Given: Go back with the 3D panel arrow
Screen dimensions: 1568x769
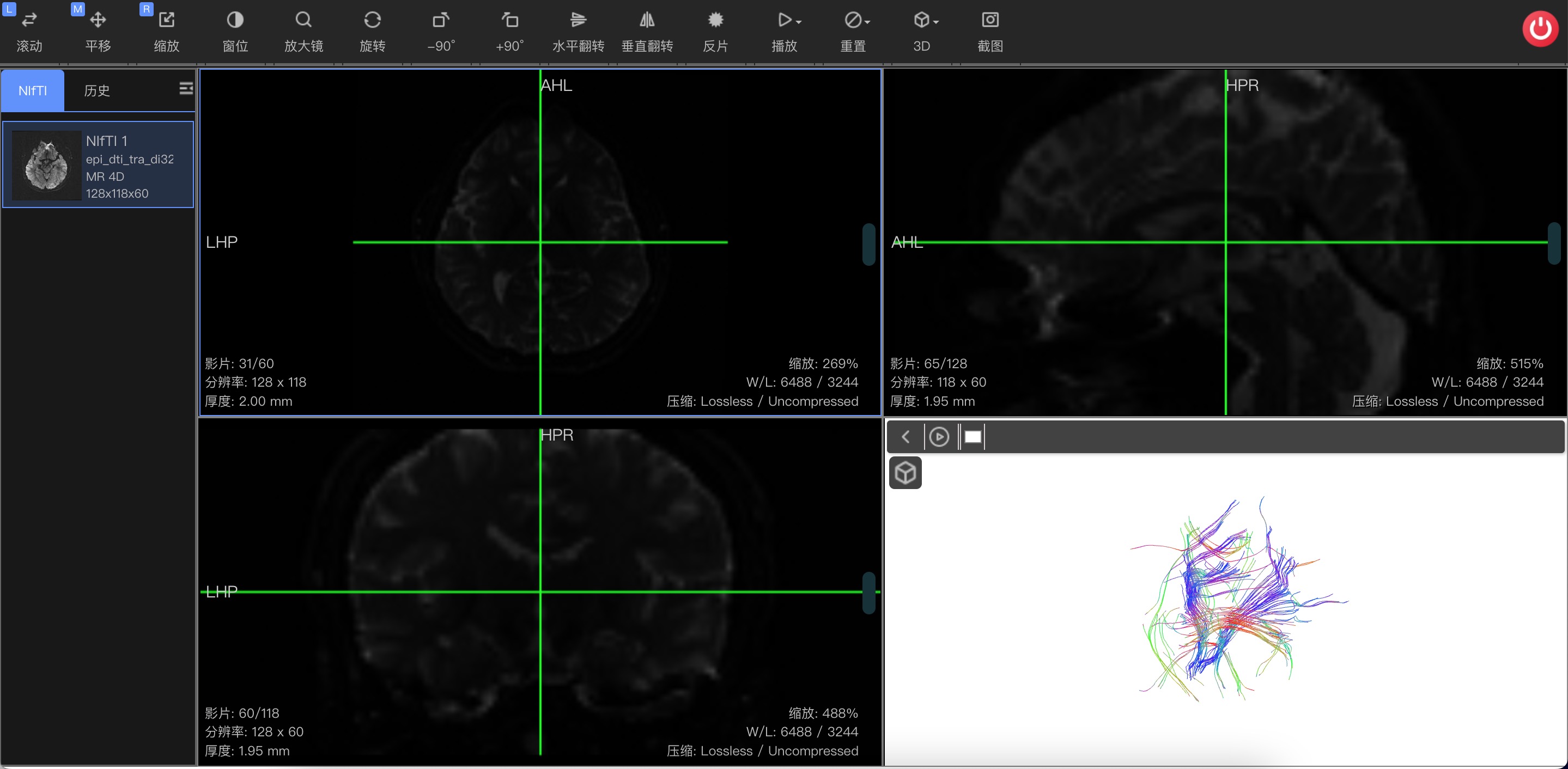Looking at the screenshot, I should tap(905, 437).
